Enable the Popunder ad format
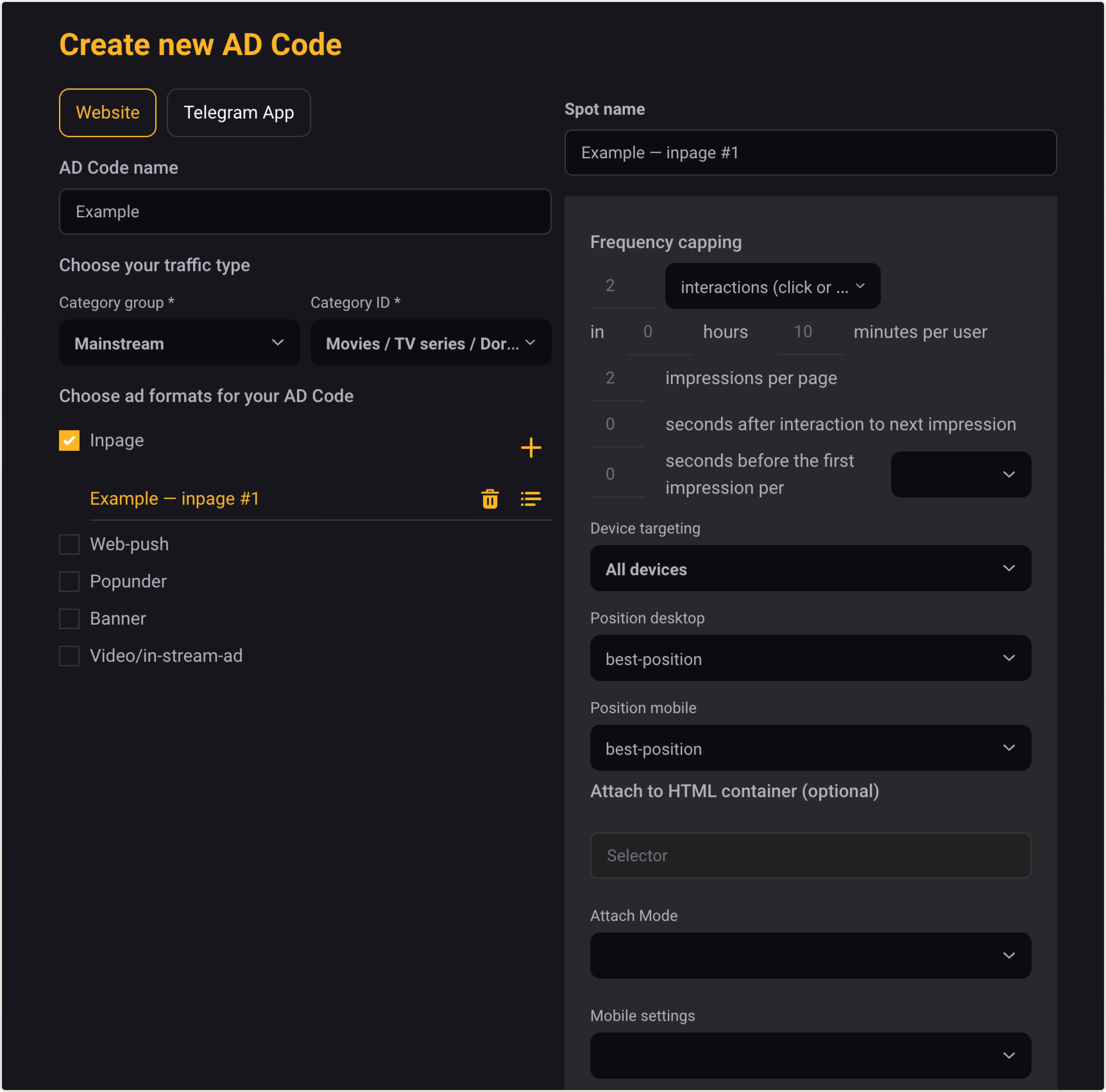1106x1092 pixels. (x=69, y=581)
